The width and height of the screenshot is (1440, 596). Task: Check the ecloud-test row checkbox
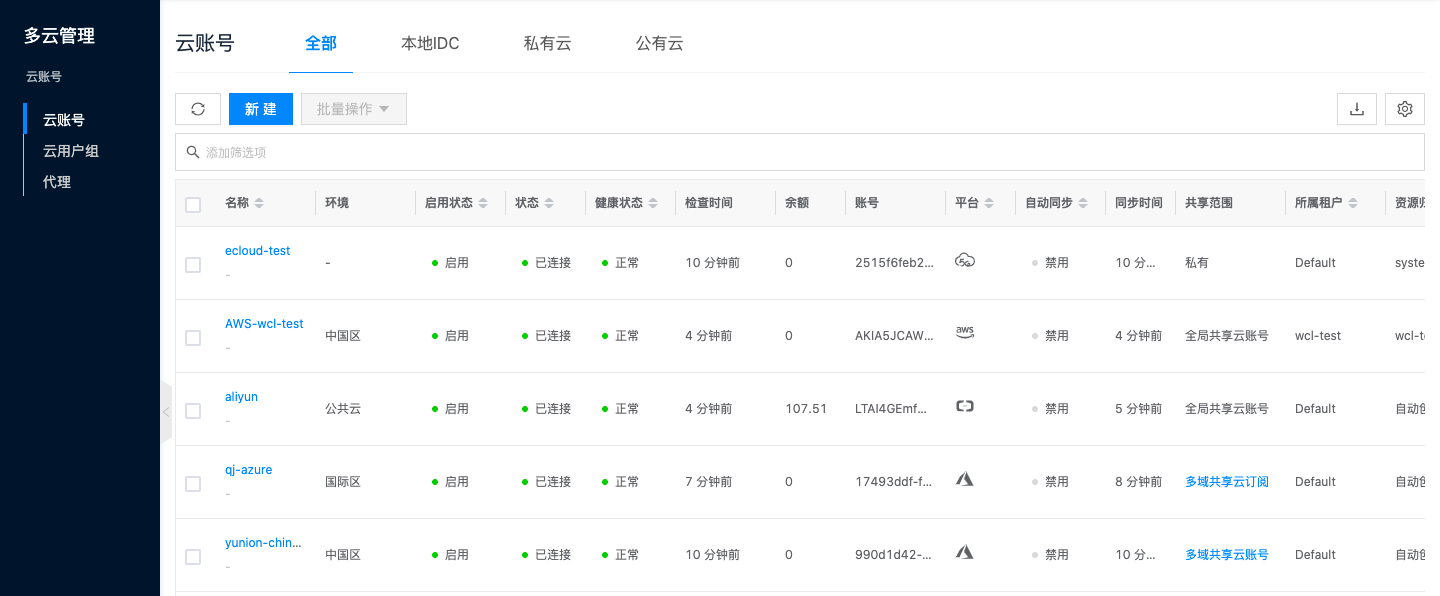coord(193,265)
